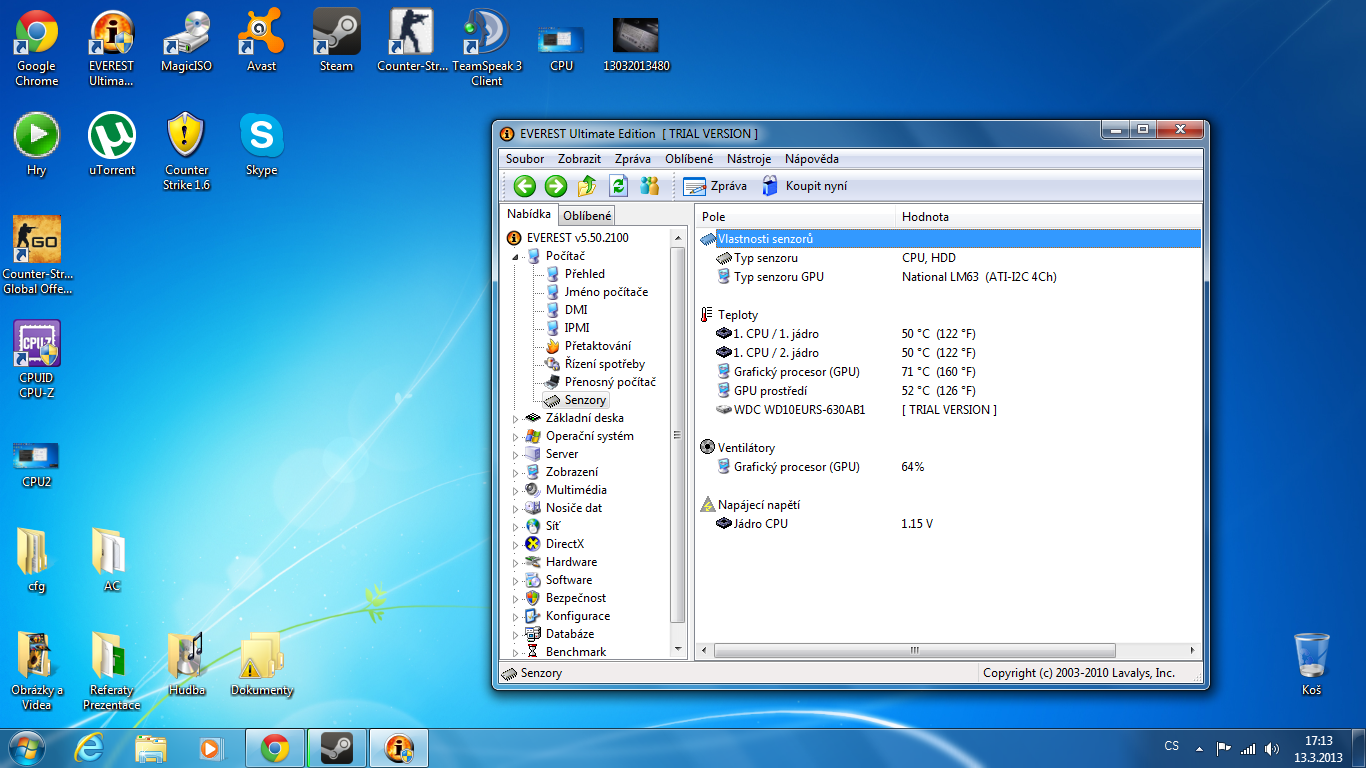Screen dimensions: 1366x768
Task: Expand the Zobrazení node
Action: coord(517,473)
